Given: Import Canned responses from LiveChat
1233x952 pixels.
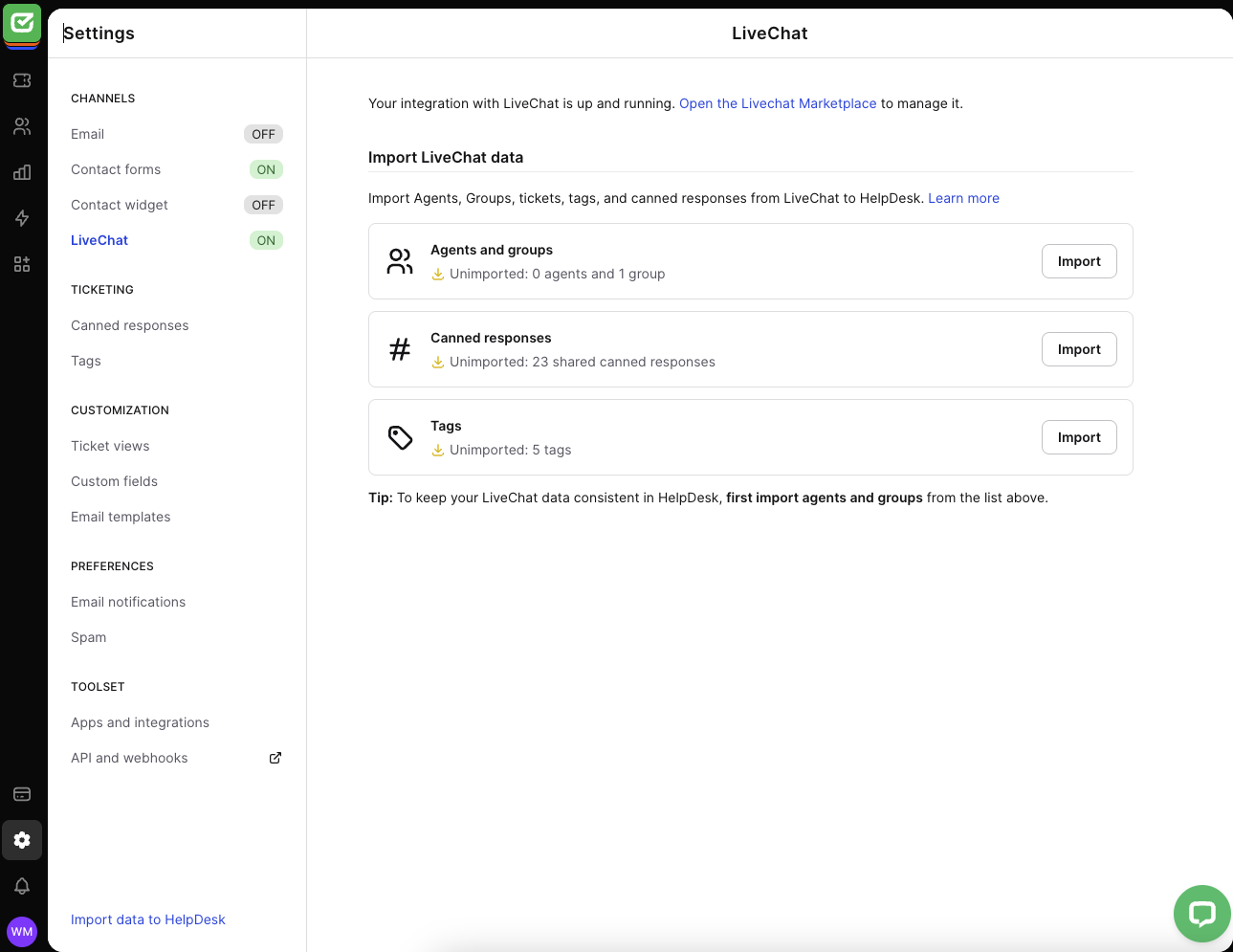Looking at the screenshot, I should point(1079,349).
